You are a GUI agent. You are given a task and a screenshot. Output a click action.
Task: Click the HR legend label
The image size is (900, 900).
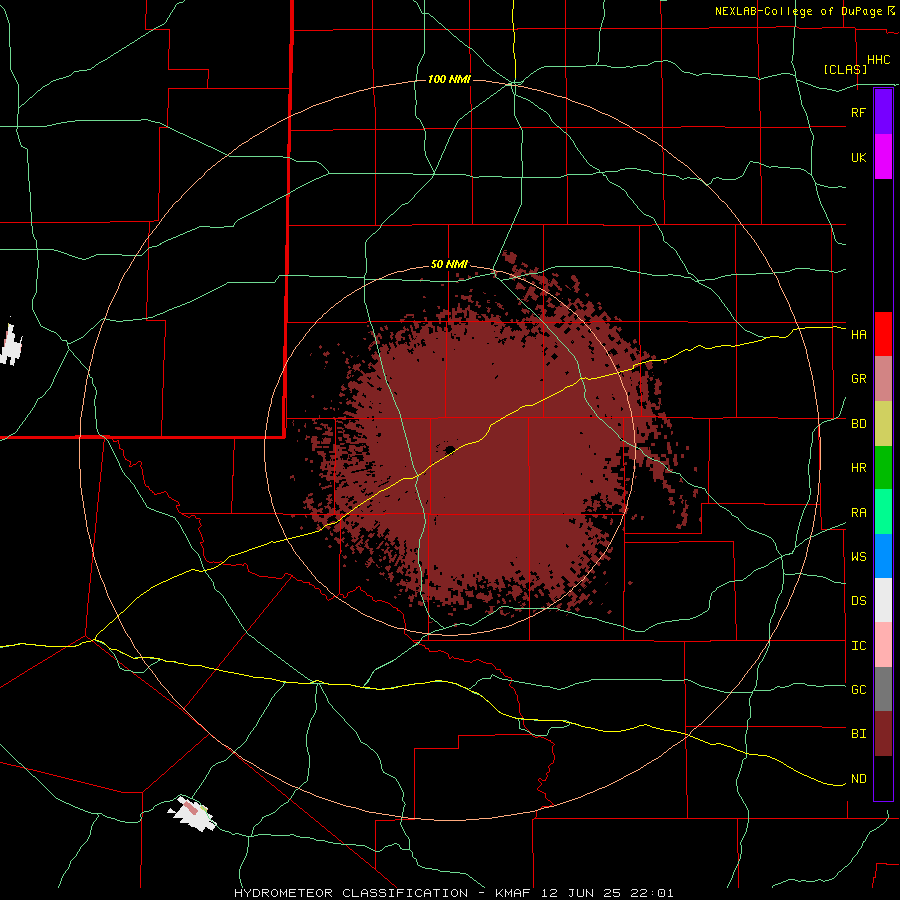coord(858,468)
